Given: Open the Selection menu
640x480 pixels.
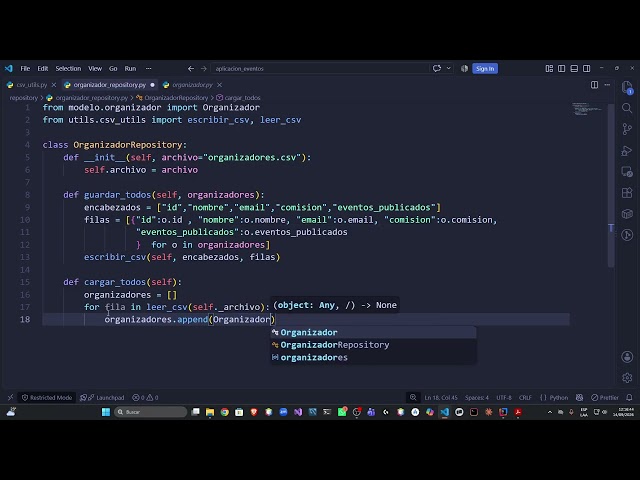Looking at the screenshot, I should point(68,69).
